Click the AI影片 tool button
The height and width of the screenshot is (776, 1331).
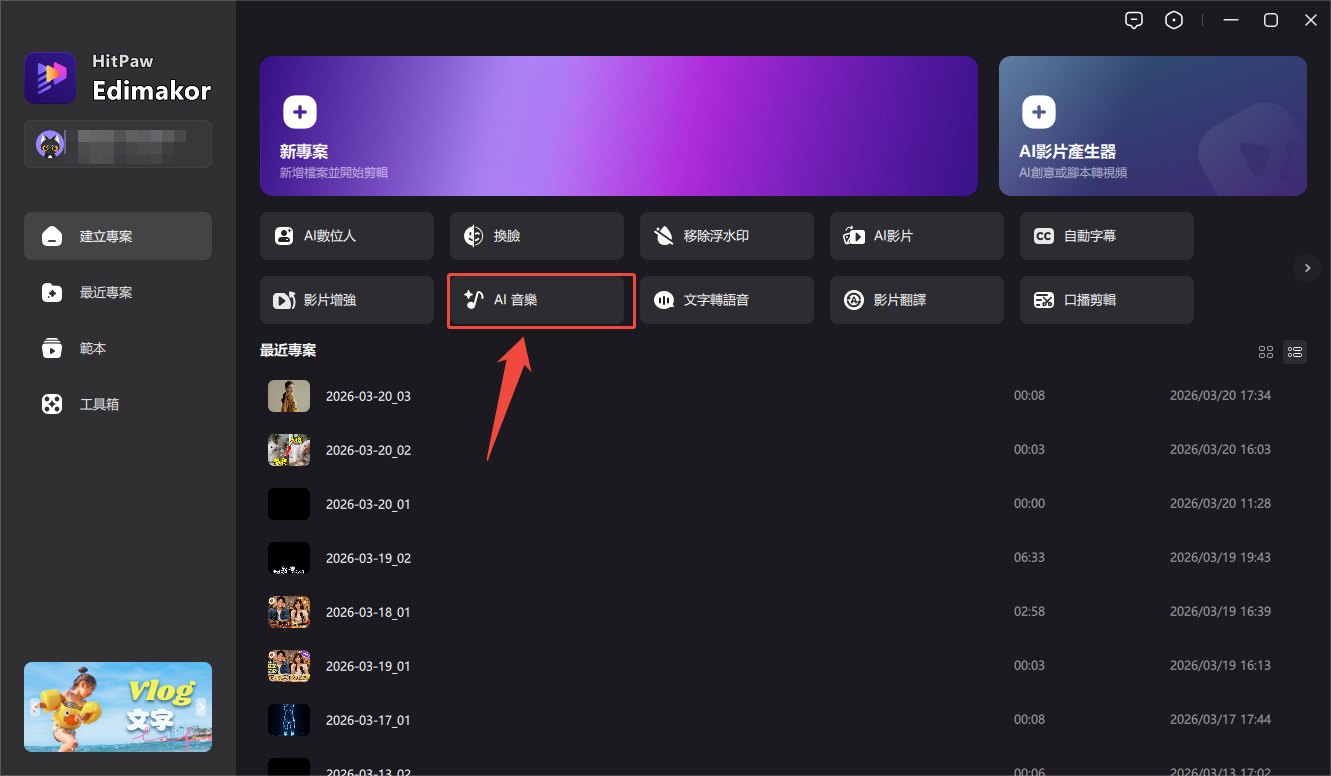(x=916, y=236)
